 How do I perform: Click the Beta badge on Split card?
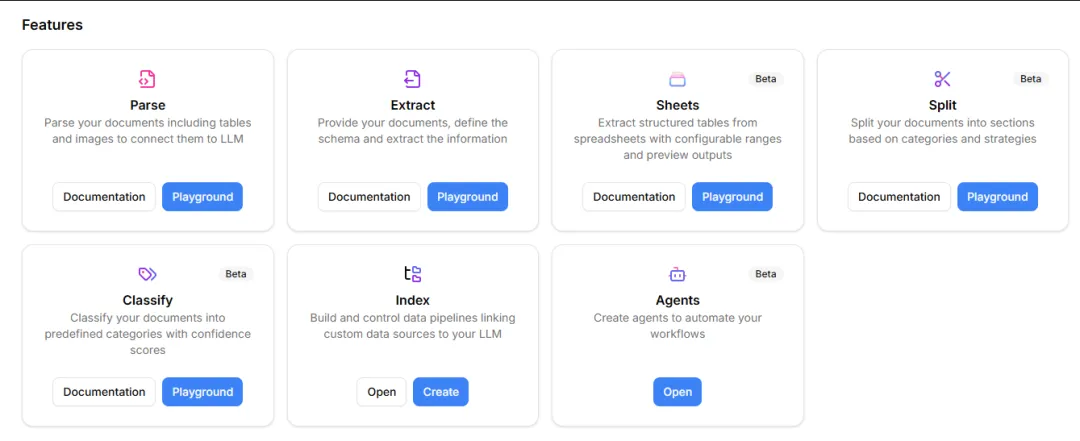tap(1030, 79)
